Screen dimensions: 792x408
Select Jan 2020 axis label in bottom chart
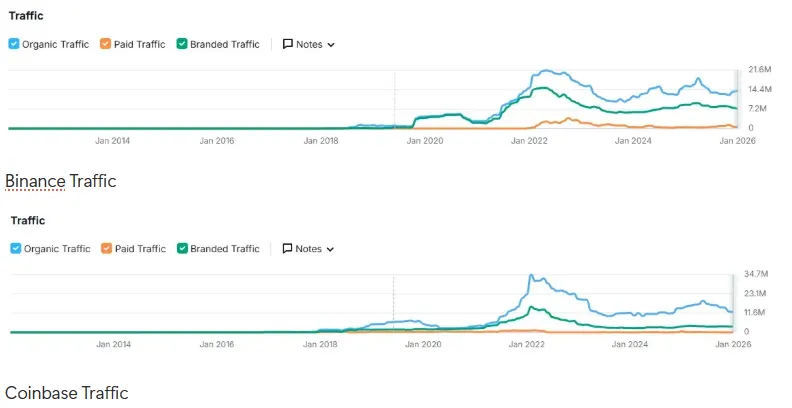(424, 344)
